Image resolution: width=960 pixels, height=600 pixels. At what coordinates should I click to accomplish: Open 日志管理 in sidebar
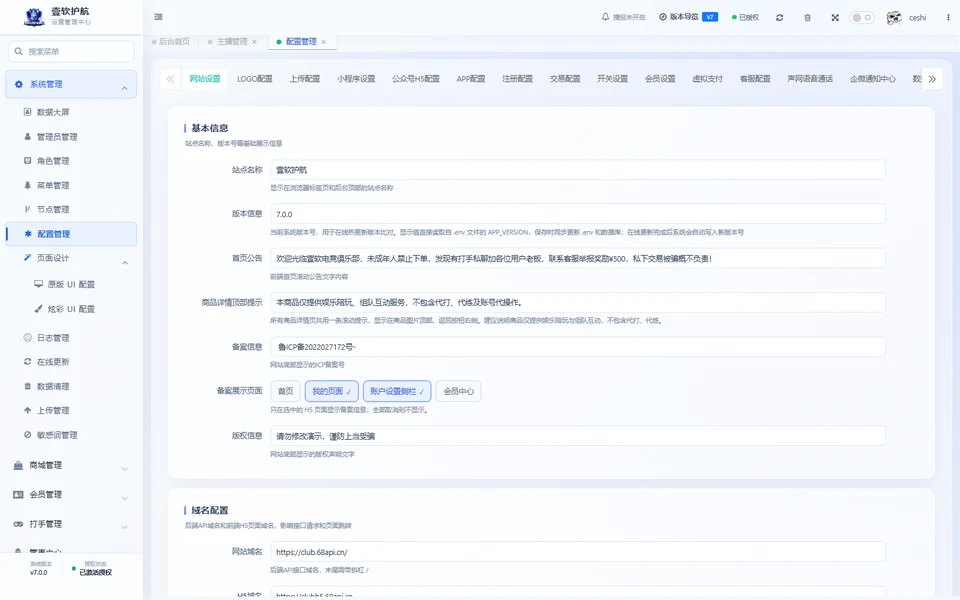[53, 338]
